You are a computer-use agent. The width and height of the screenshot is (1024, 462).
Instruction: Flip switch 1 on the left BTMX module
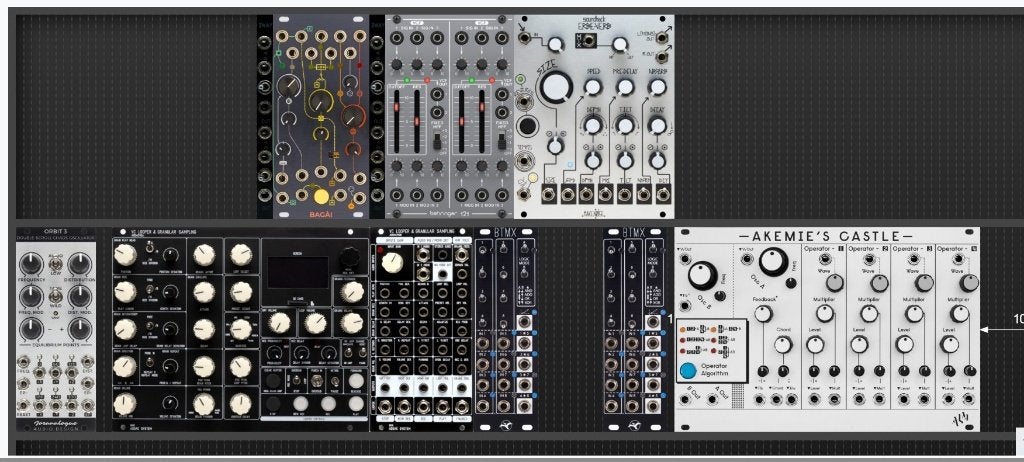pyautogui.click(x=484, y=250)
